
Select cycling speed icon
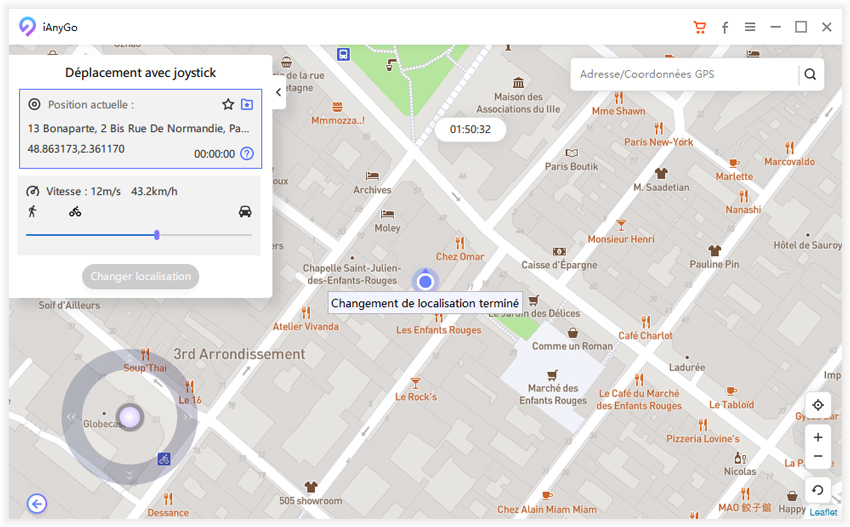pyautogui.click(x=75, y=211)
